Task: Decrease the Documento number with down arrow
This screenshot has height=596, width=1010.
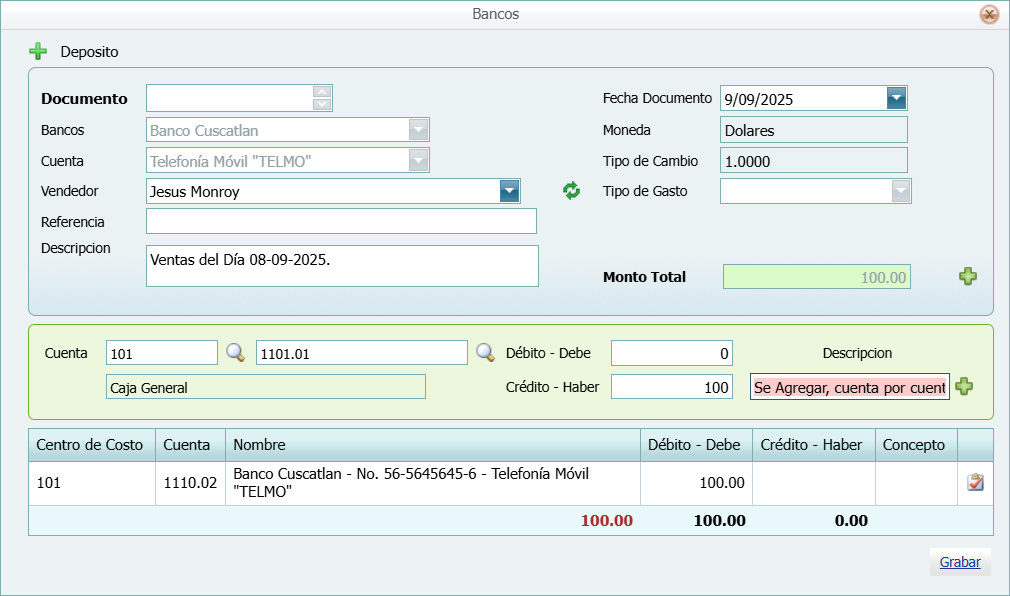Action: 322,104
